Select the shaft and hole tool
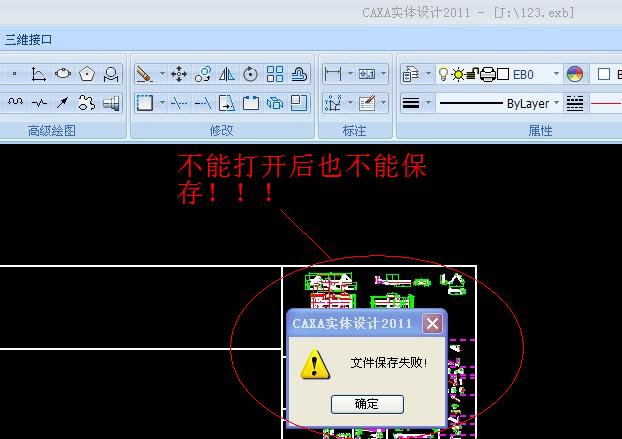 point(111,103)
